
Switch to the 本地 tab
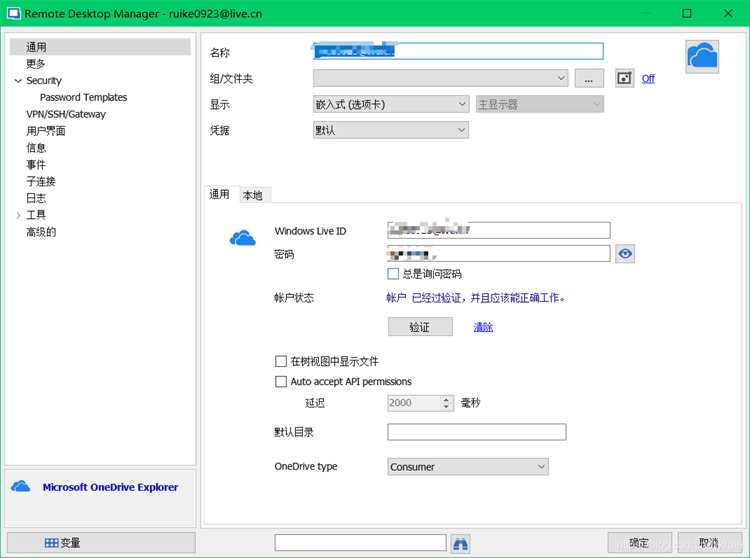coord(253,195)
